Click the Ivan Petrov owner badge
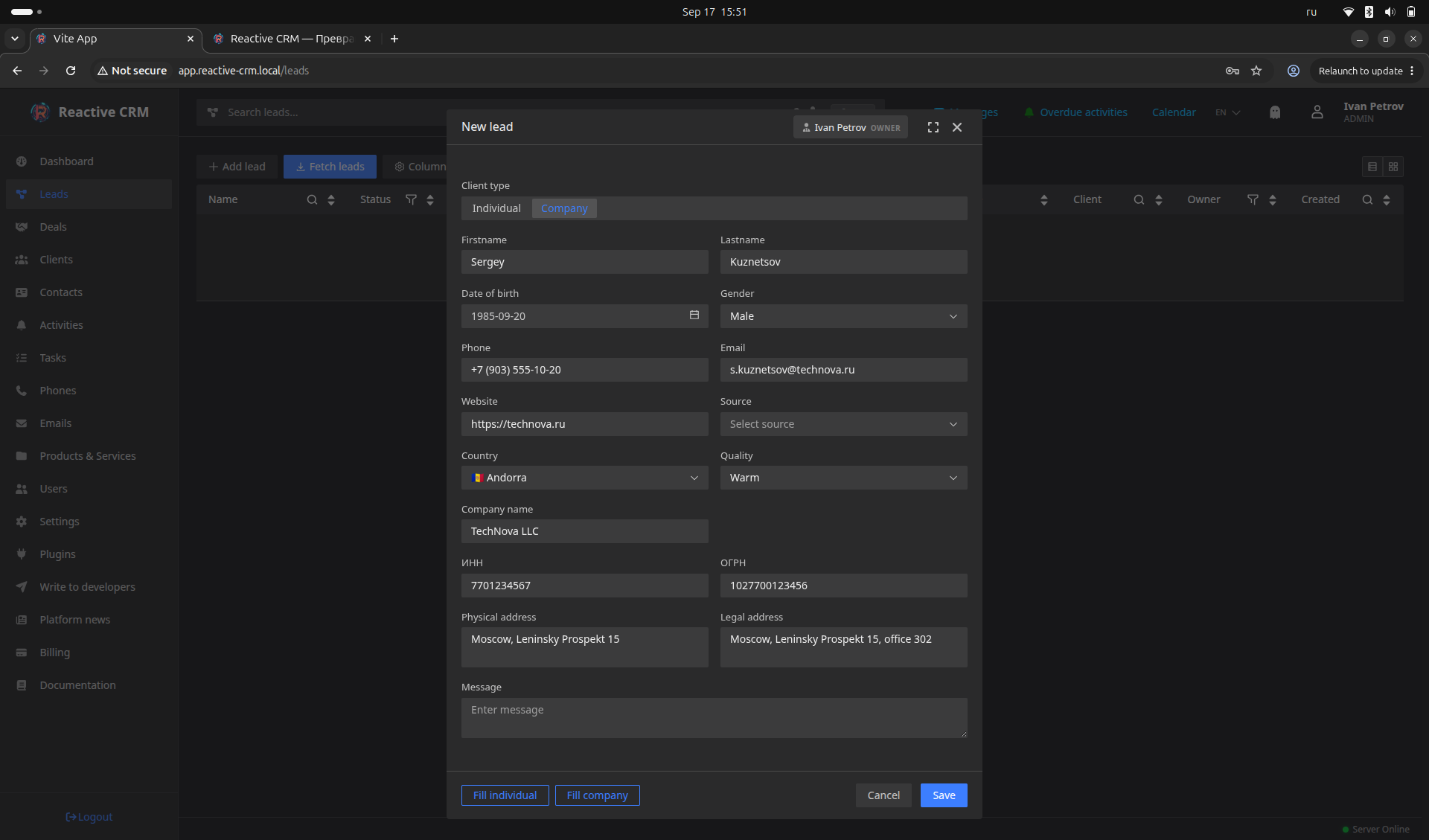Screen dimensions: 1429x840 (851, 127)
